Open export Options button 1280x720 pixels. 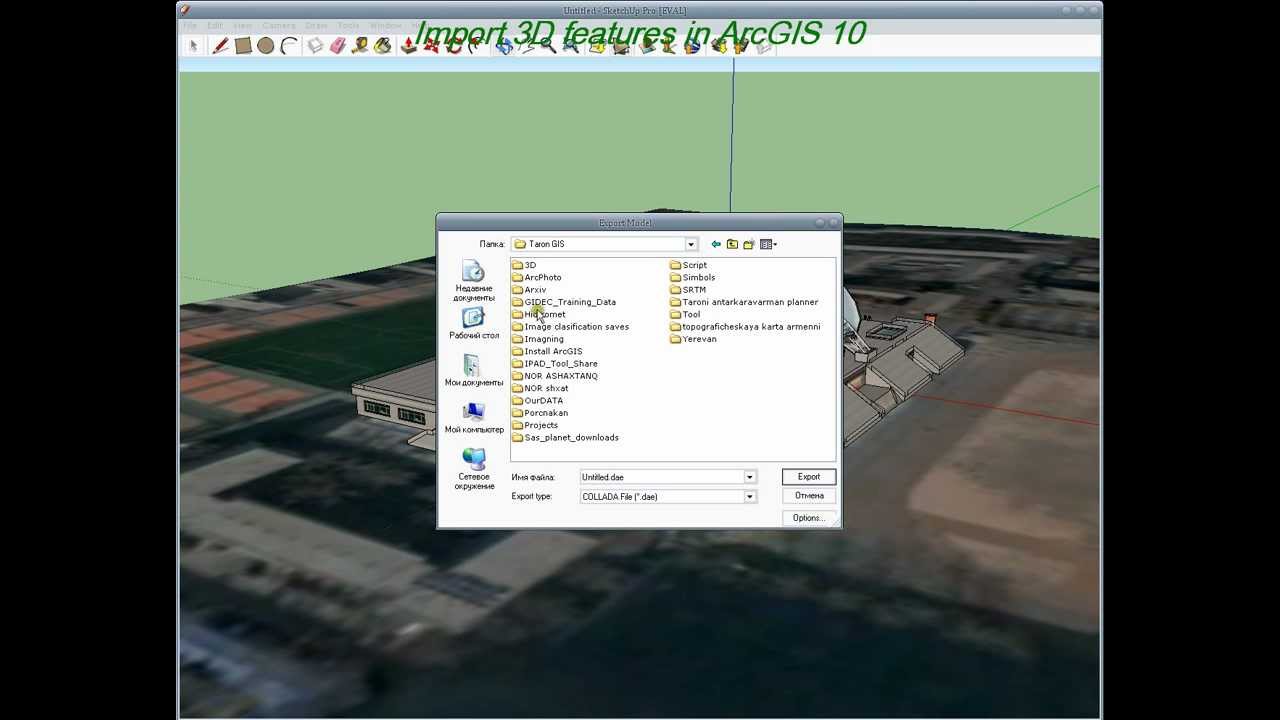tap(809, 518)
